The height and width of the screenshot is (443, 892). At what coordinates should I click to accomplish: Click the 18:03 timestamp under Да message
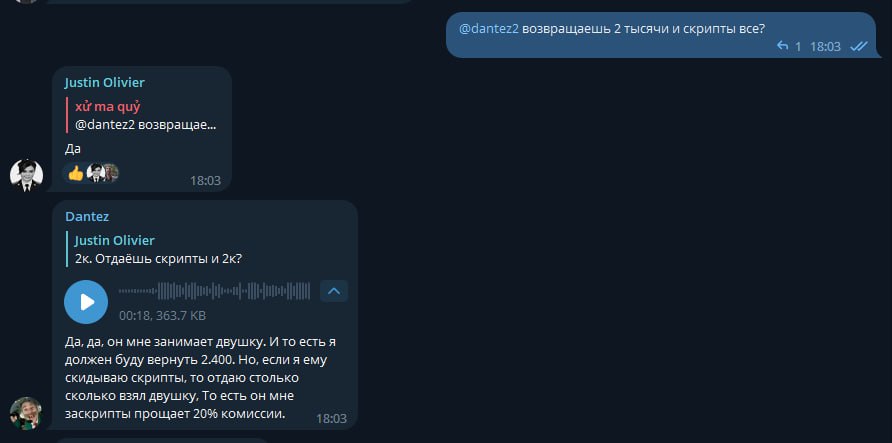(x=205, y=181)
